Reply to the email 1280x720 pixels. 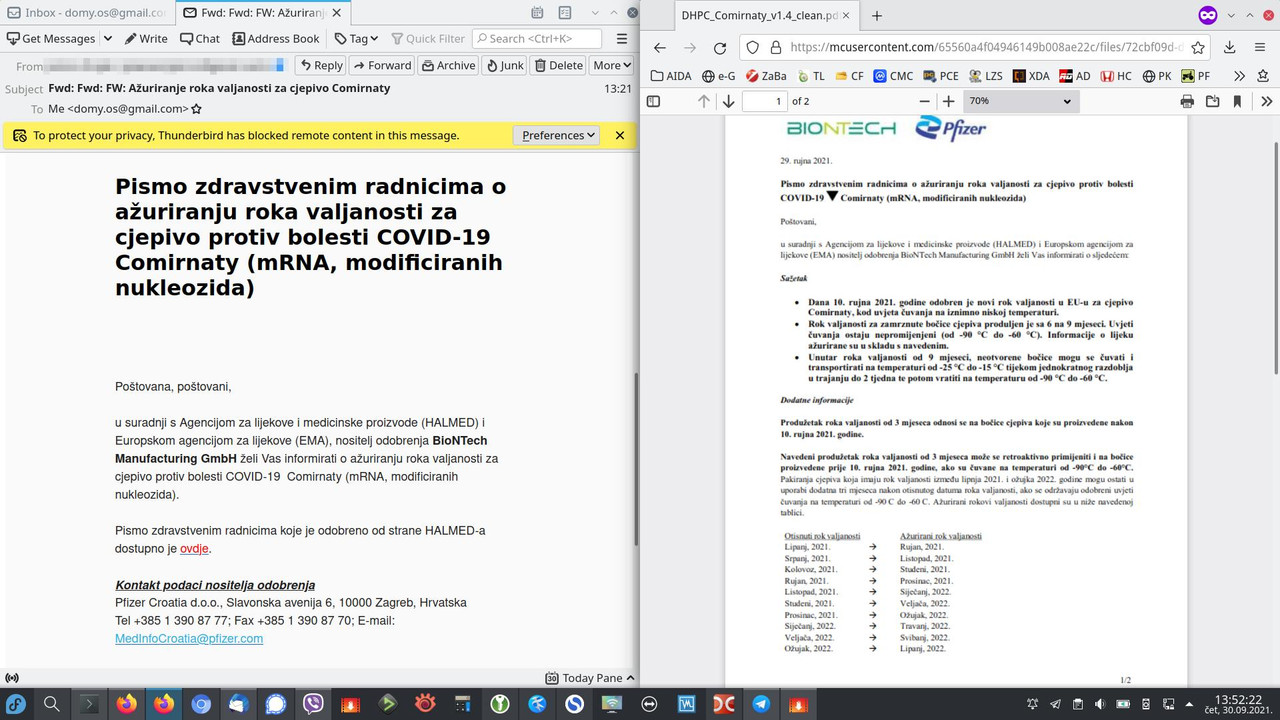click(321, 65)
